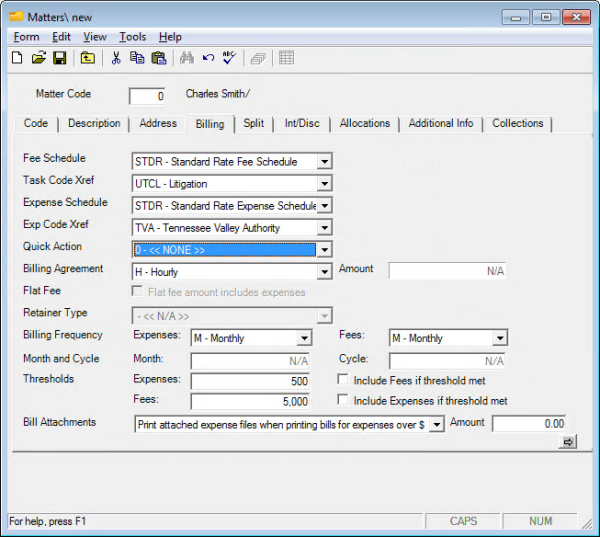Viewport: 600px width, 537px height.
Task: Select the Allocations tab
Action: [x=364, y=124]
